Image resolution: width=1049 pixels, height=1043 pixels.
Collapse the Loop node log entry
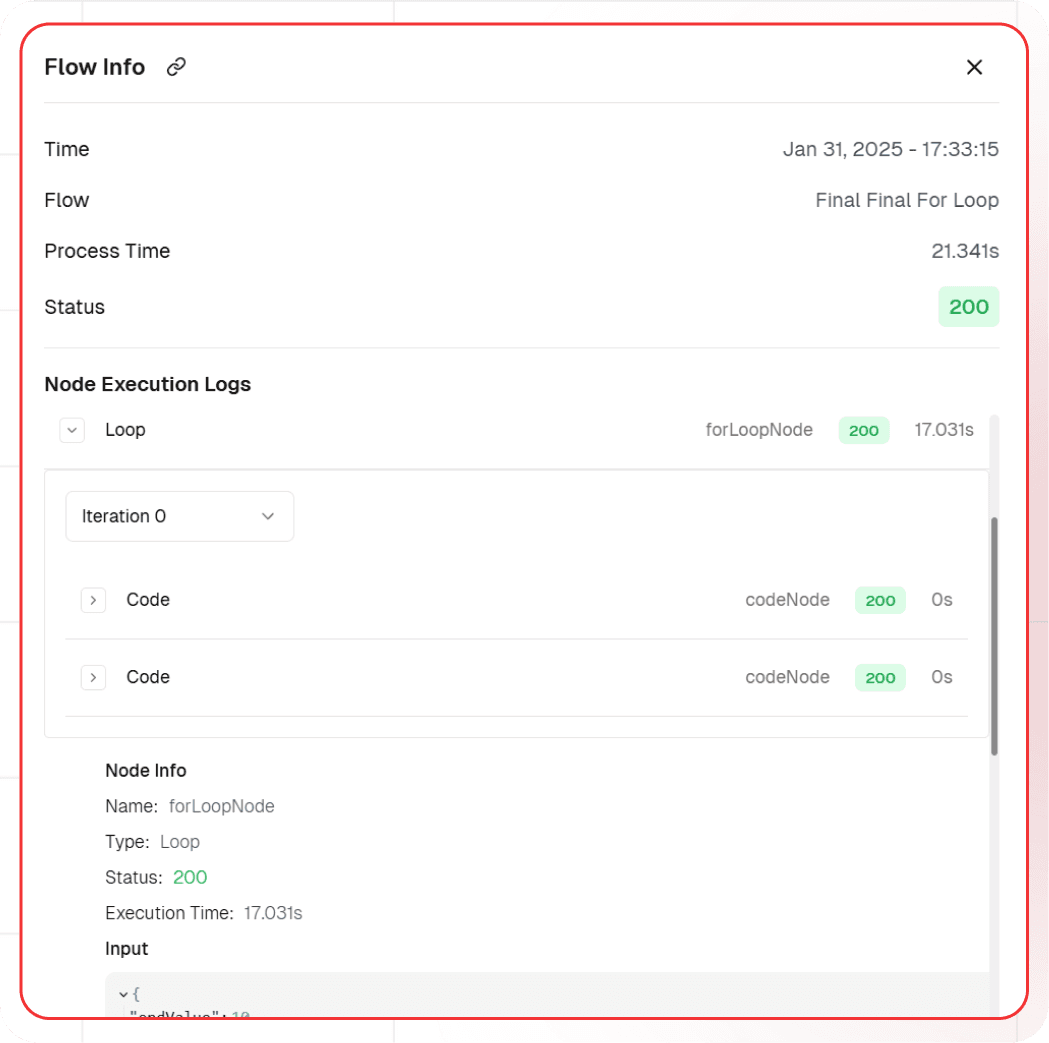tap(72, 430)
